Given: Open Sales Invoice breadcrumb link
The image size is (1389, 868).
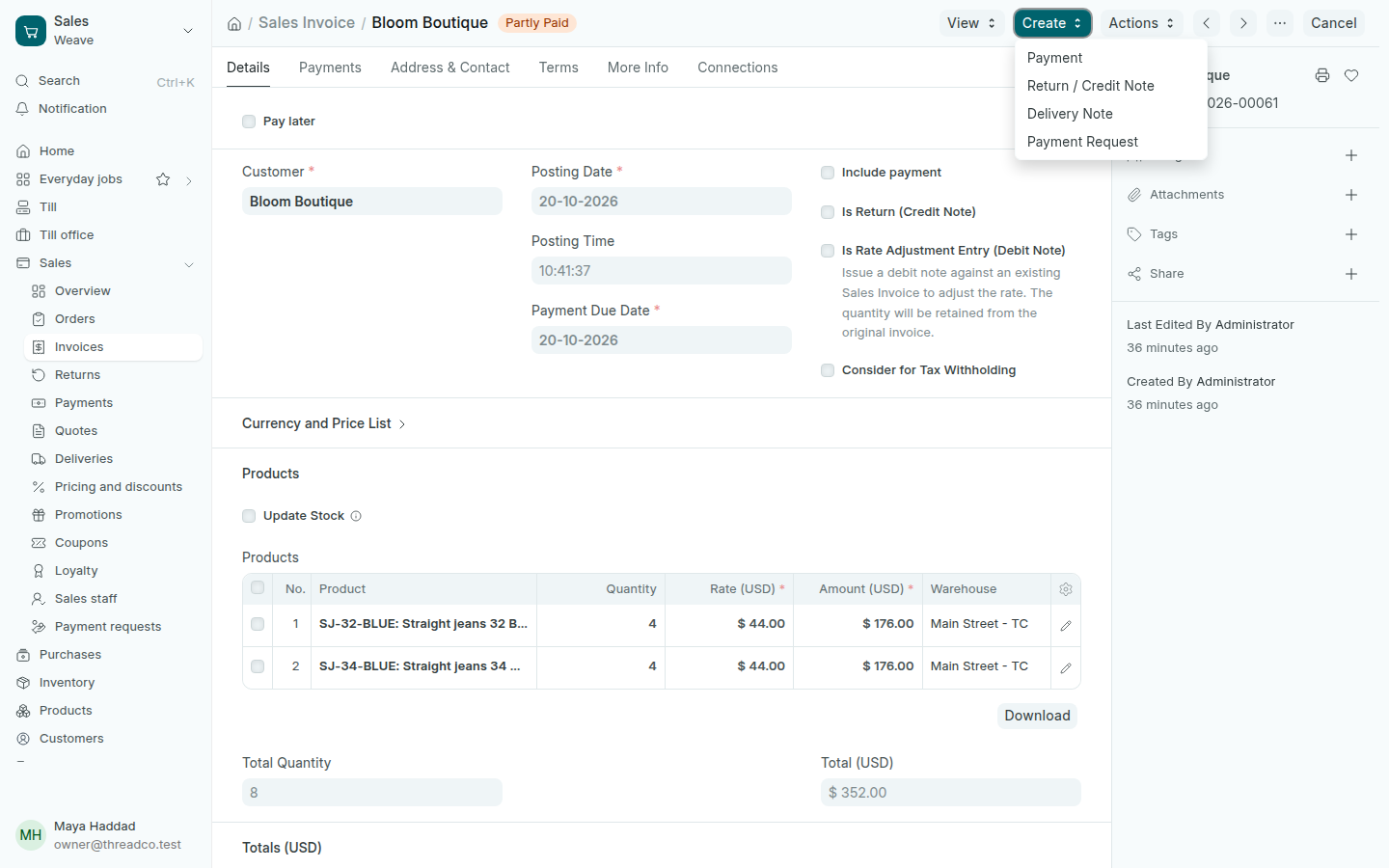Looking at the screenshot, I should [307, 23].
